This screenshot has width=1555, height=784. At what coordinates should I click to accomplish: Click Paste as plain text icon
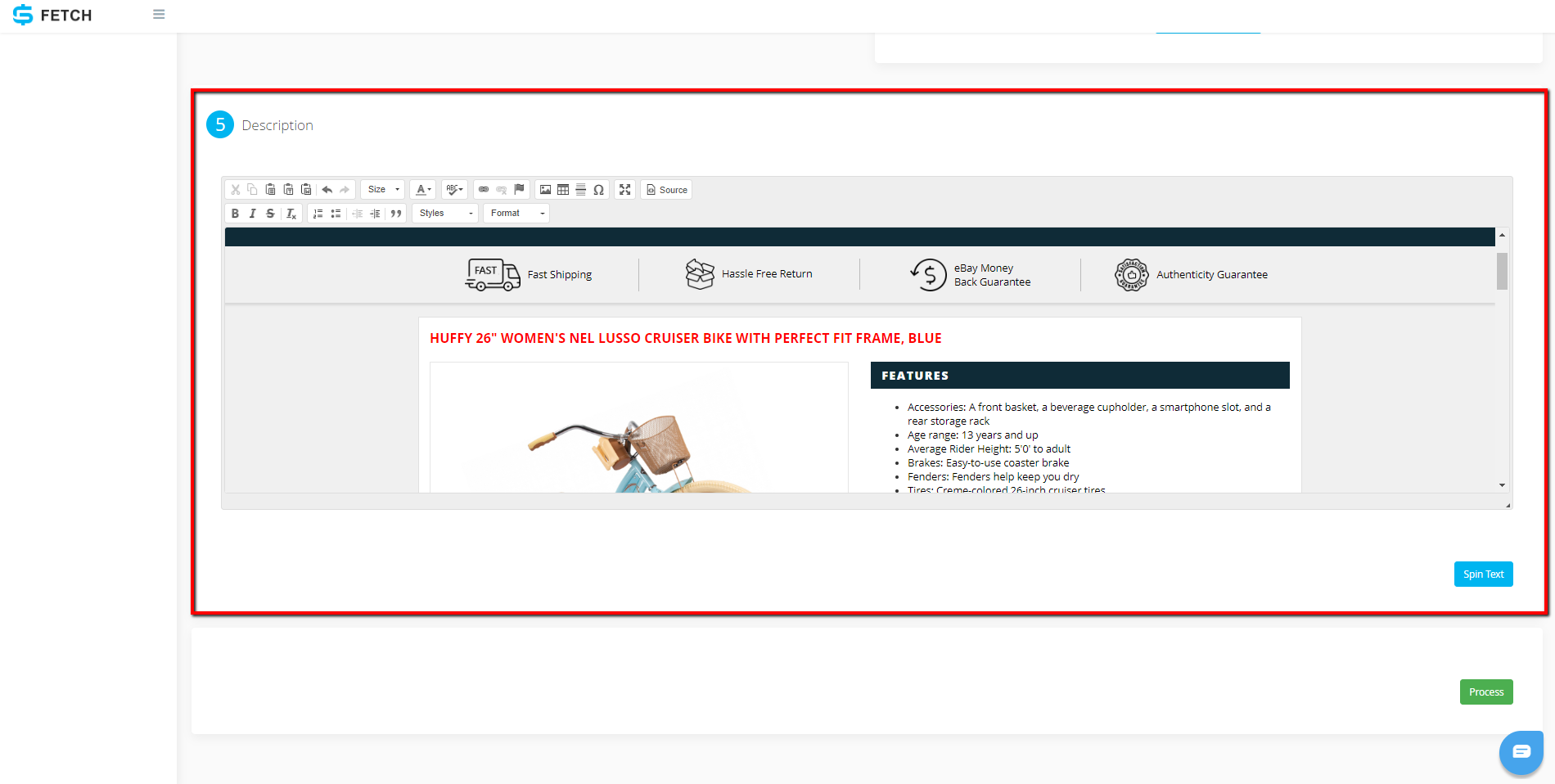(x=288, y=190)
